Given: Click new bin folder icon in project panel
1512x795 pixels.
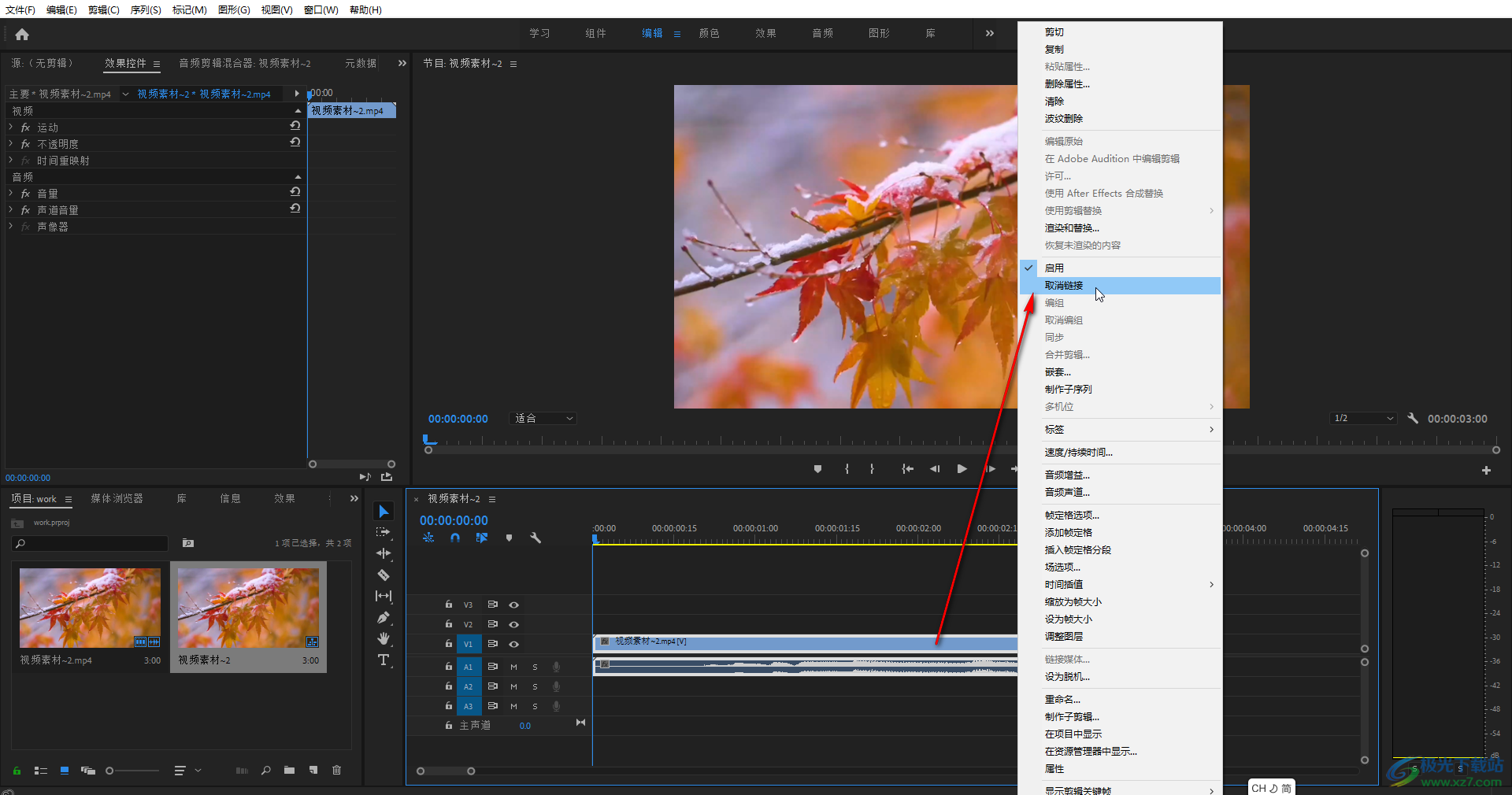Looking at the screenshot, I should [x=289, y=771].
